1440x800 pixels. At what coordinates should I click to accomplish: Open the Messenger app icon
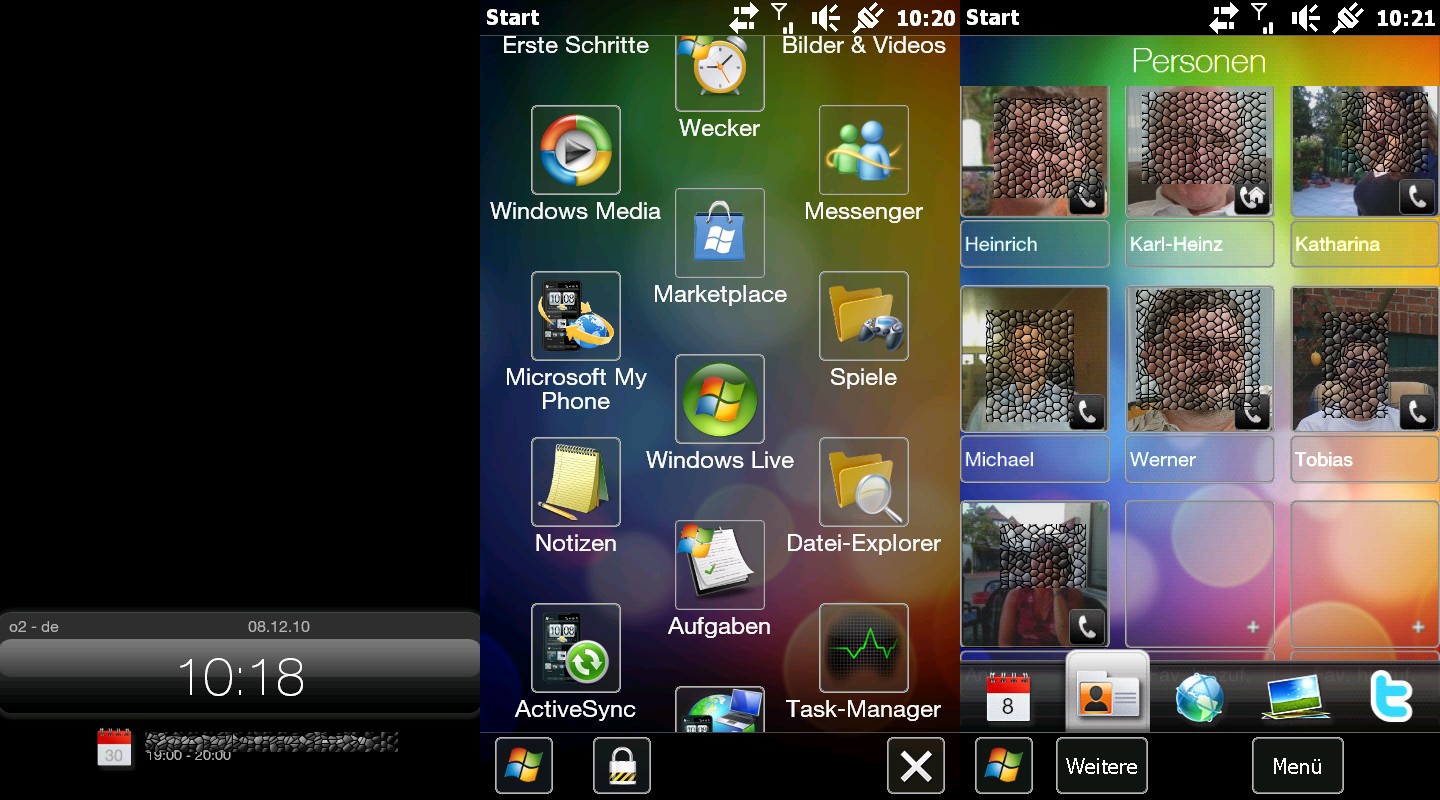point(864,150)
